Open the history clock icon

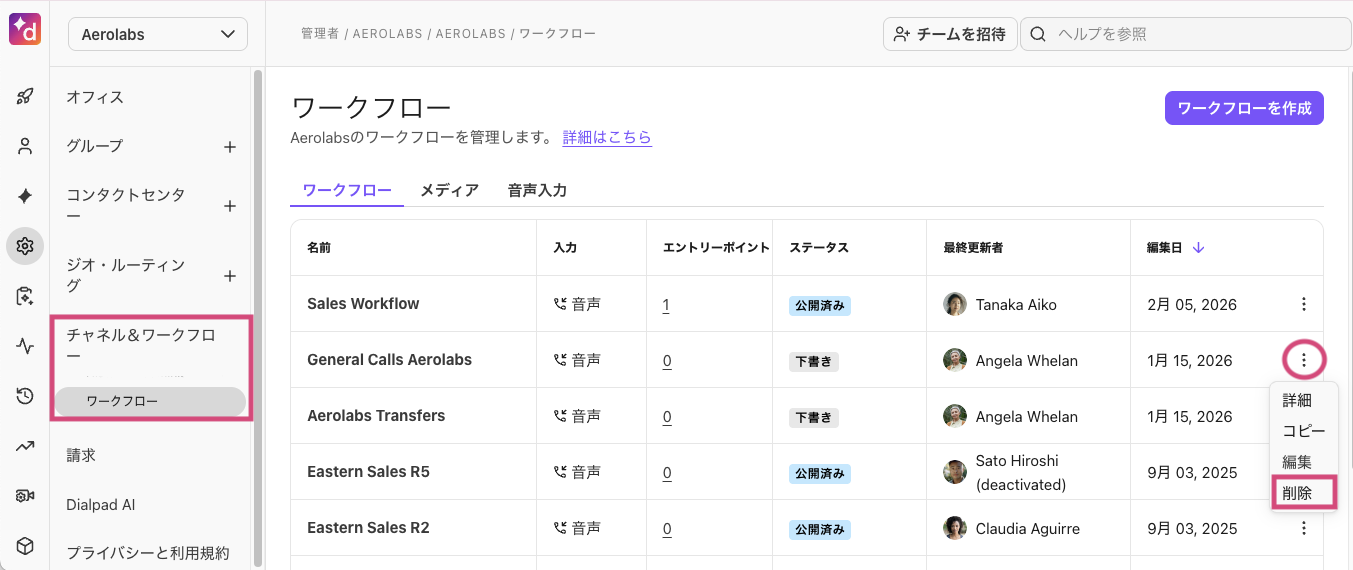click(25, 397)
